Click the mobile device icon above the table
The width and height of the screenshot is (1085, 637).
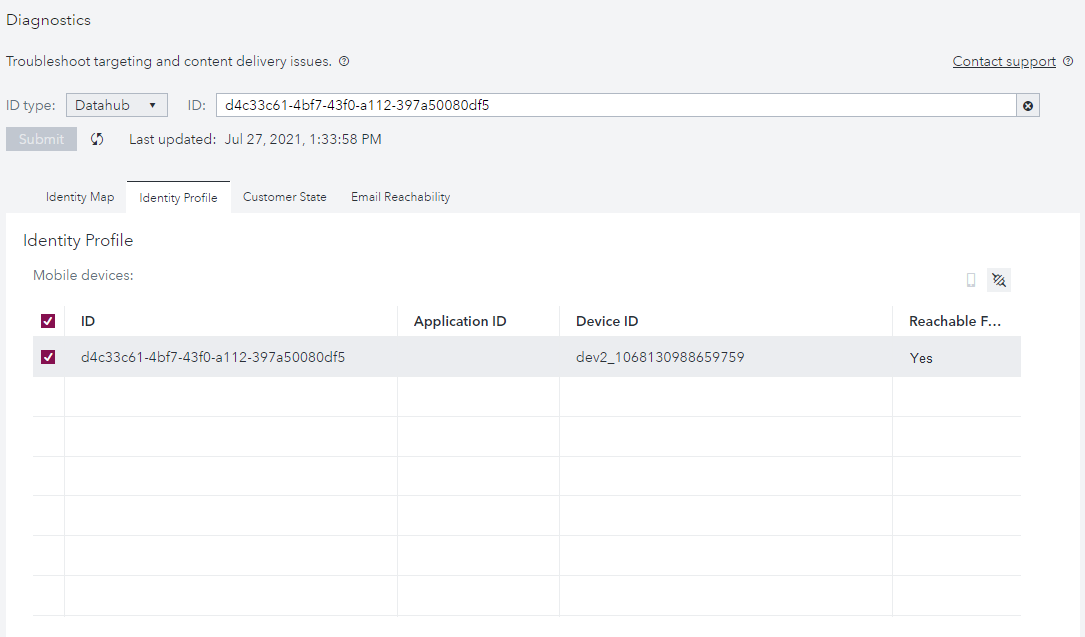tap(970, 280)
